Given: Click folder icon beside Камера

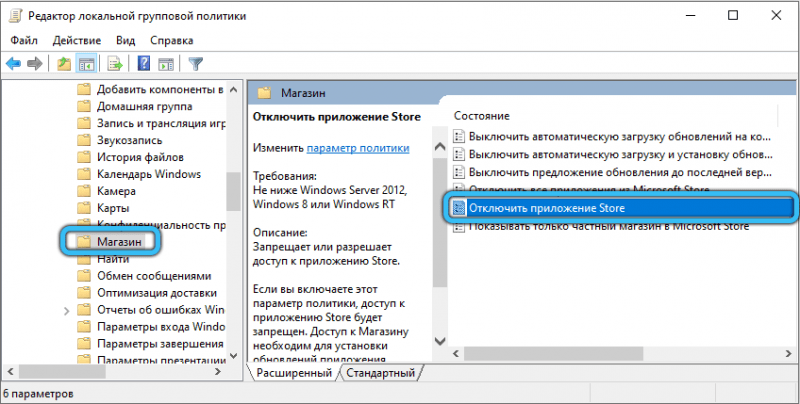Looking at the screenshot, I should pyautogui.click(x=84, y=191).
